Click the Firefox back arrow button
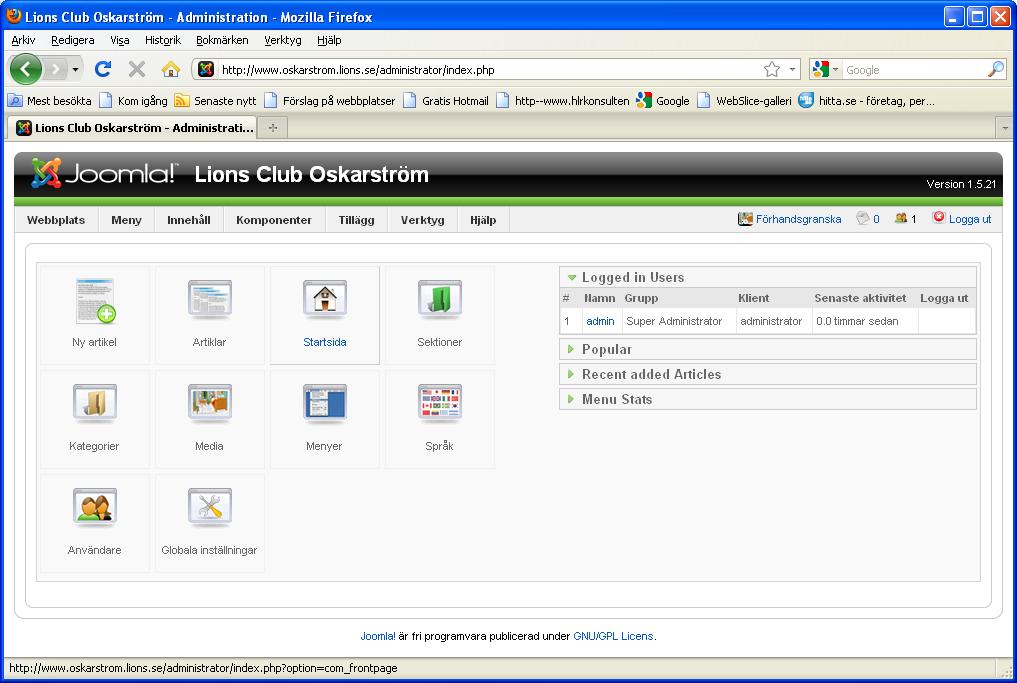This screenshot has width=1017, height=683. tap(26, 69)
